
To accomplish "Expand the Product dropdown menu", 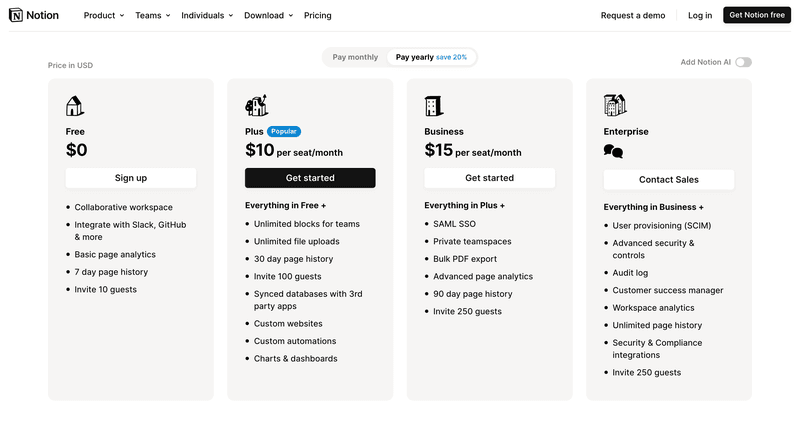I will point(104,16).
